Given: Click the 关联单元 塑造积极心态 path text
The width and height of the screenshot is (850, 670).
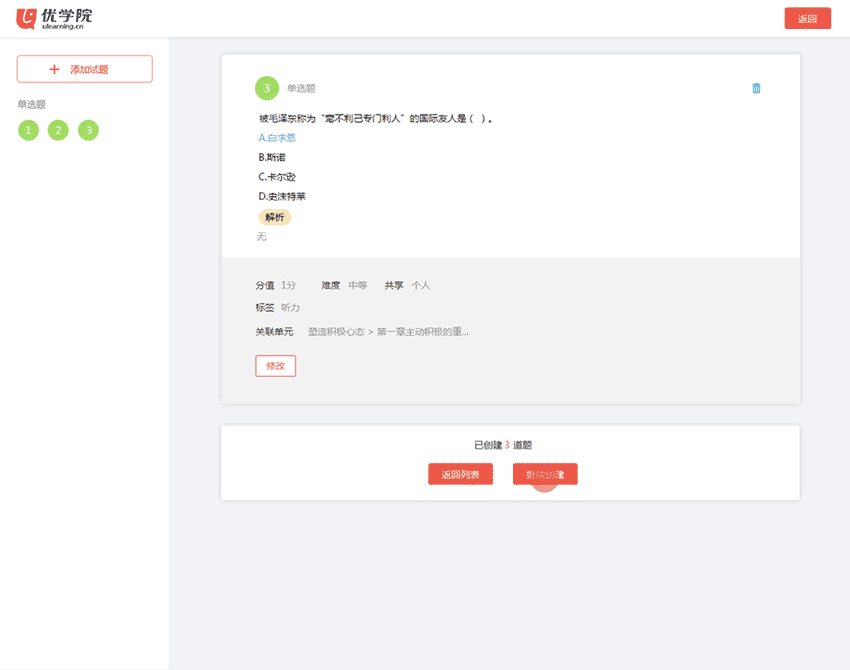Looking at the screenshot, I should (x=388, y=332).
